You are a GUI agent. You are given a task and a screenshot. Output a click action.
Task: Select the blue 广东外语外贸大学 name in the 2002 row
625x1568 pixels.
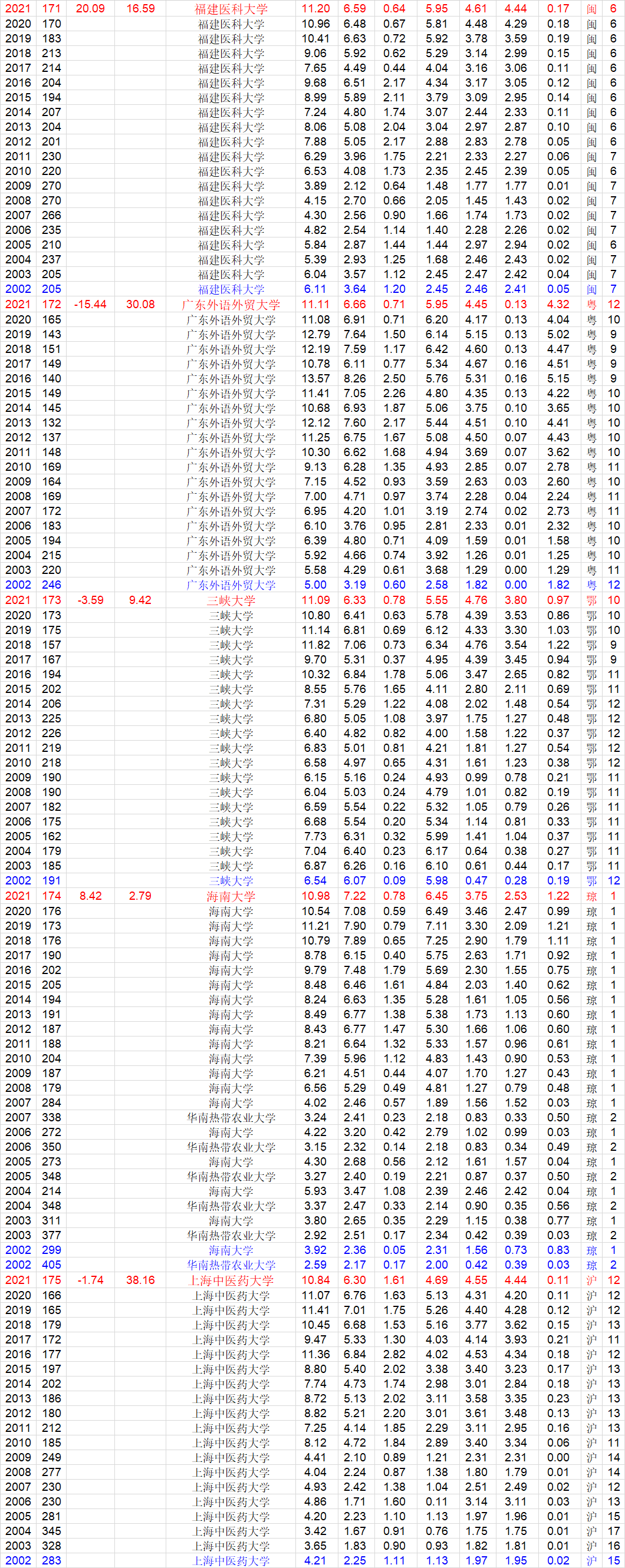231,585
